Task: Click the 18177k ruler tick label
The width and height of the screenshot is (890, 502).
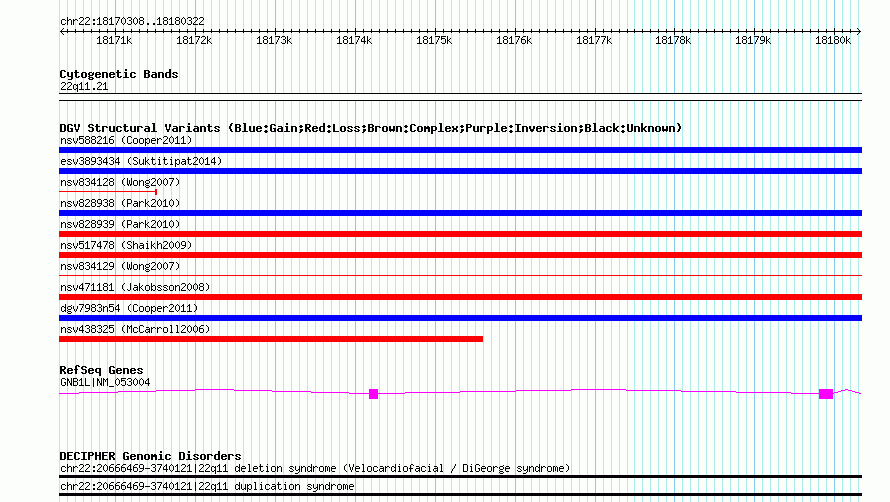Action: click(594, 40)
